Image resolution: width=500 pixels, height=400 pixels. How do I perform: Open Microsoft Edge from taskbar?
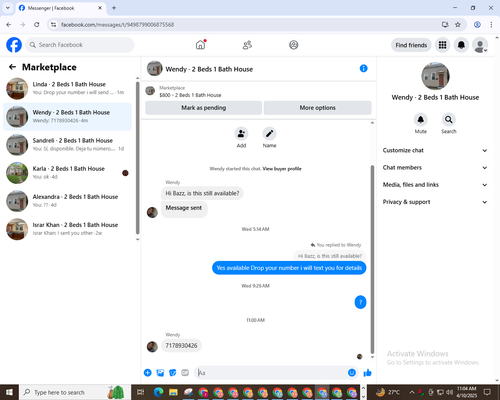click(x=158, y=392)
